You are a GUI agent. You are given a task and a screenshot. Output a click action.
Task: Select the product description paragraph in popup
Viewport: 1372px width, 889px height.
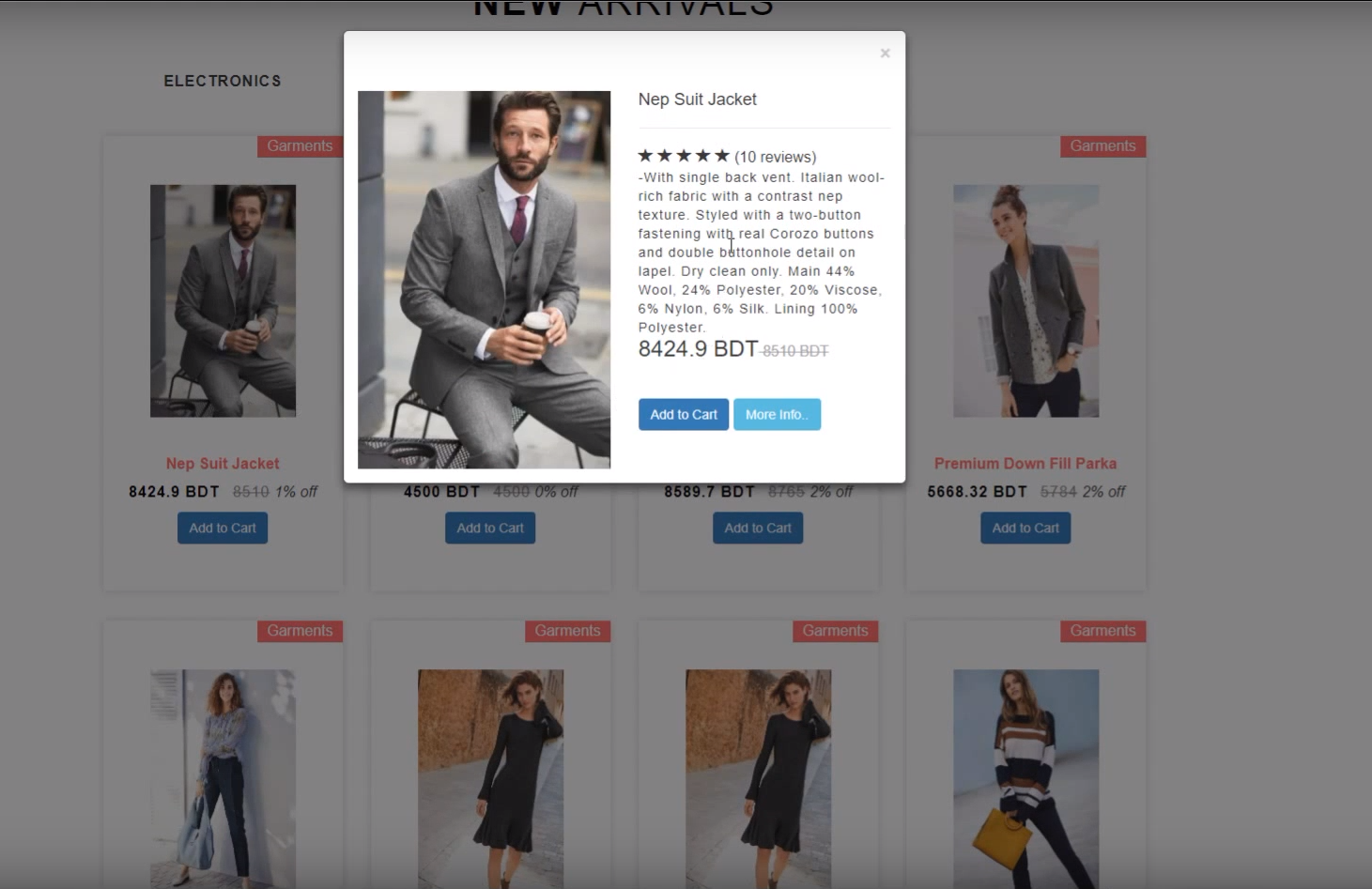click(x=761, y=253)
